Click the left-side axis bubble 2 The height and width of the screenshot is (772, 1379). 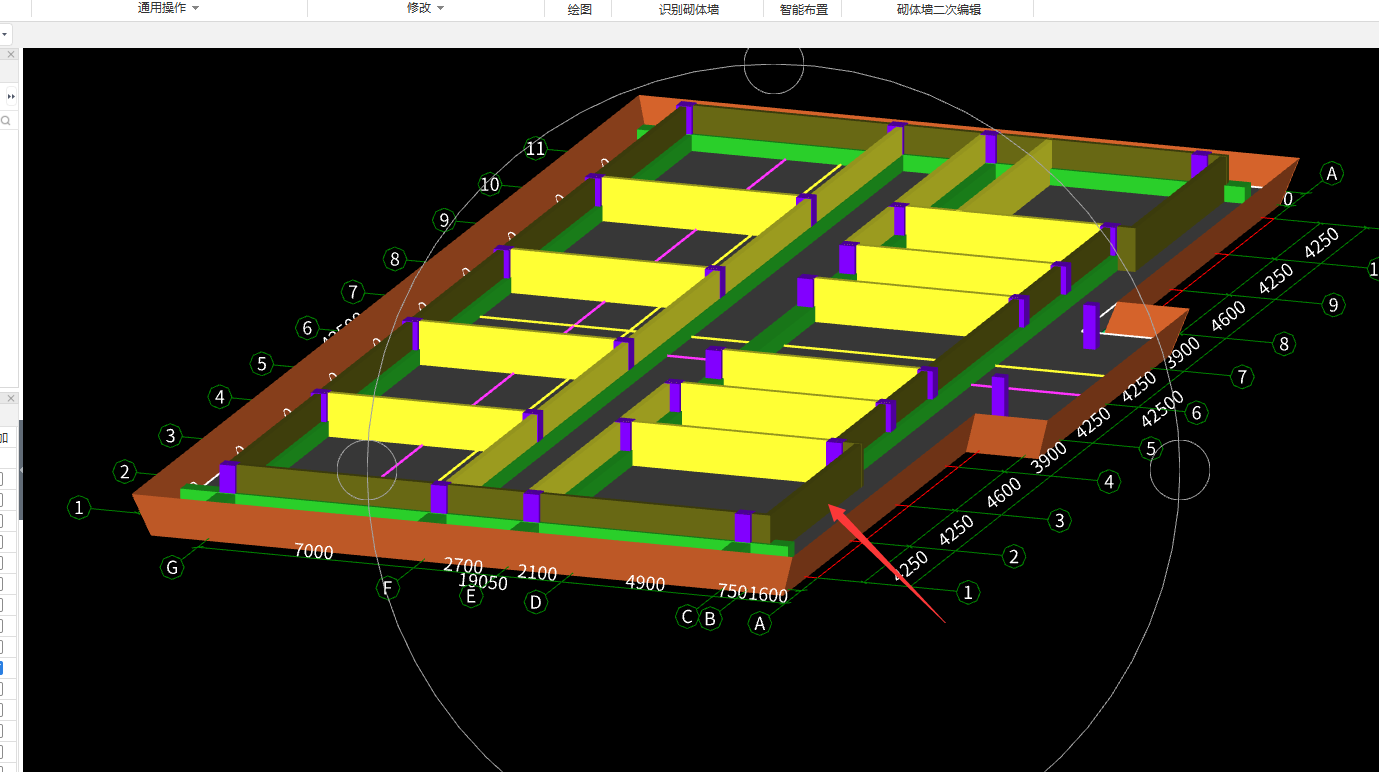(x=125, y=471)
